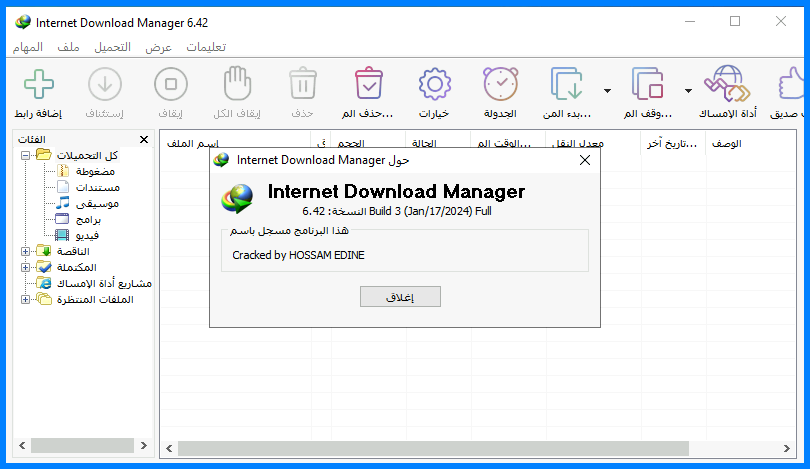Click the download list horizontal scrollbar thumb
This screenshot has width=810, height=469.
coord(433,448)
